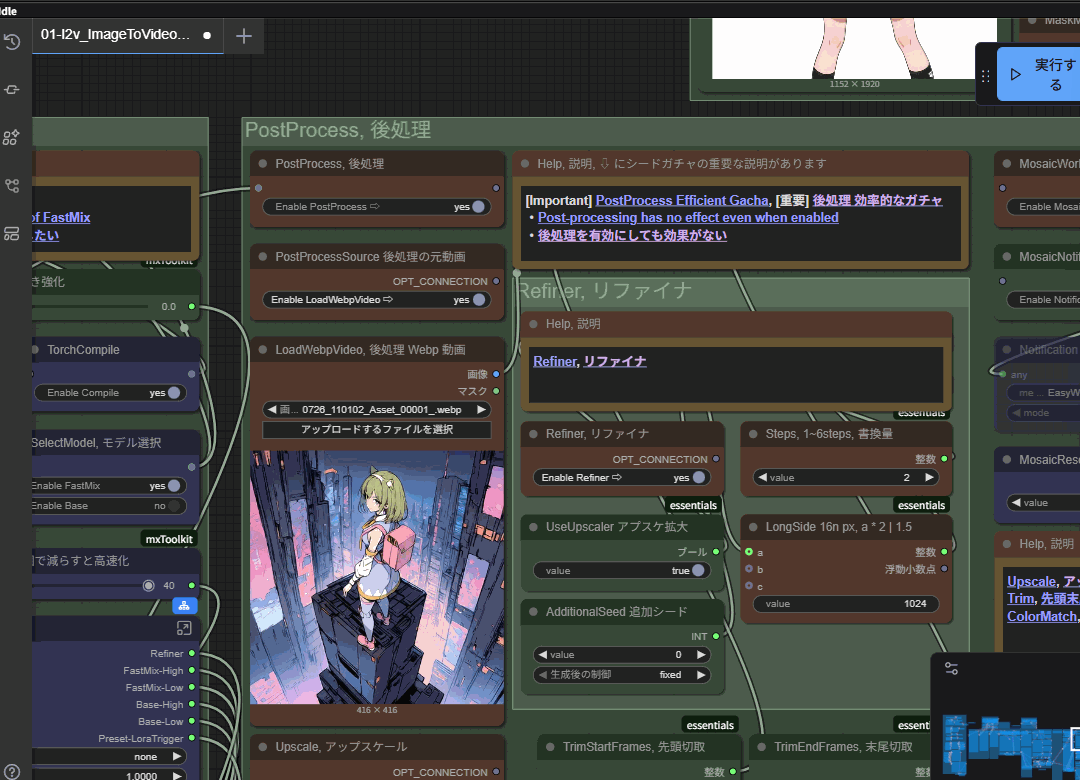Open the model library sidebar icon
The width and height of the screenshot is (1080, 780).
(x=12, y=137)
